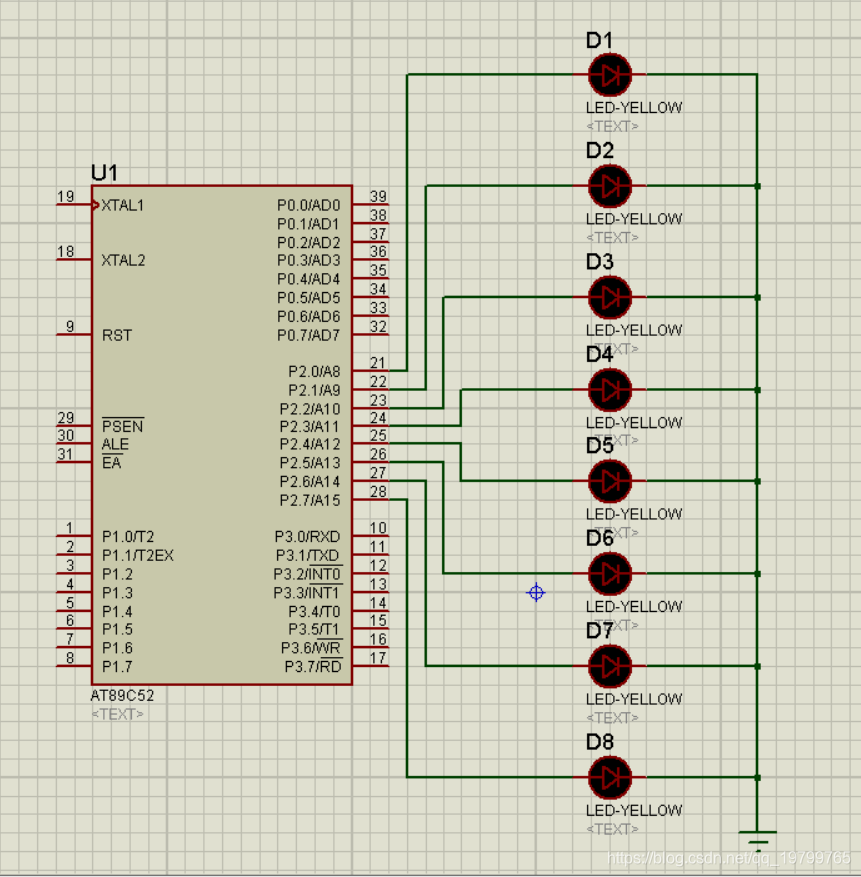The height and width of the screenshot is (877, 861).
Task: Select the D5 LED symbol
Action: point(610,481)
